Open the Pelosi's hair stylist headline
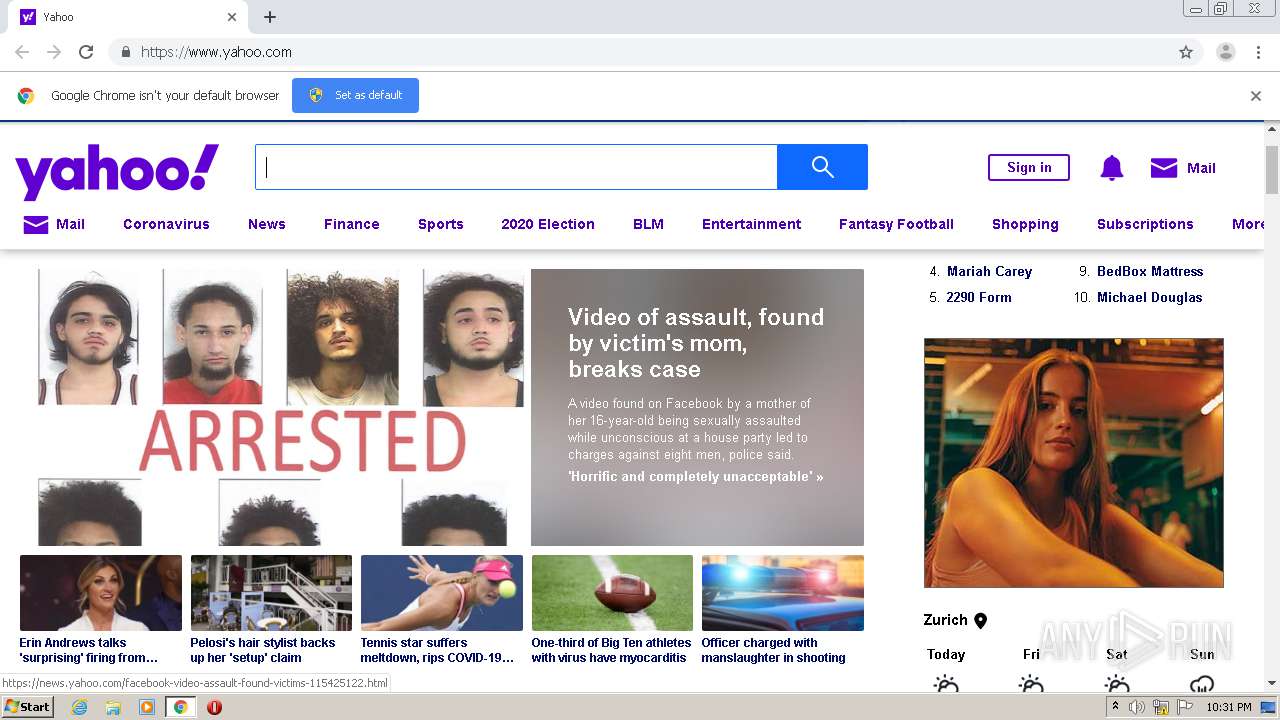Screen dimensions: 1280x720 pos(263,650)
